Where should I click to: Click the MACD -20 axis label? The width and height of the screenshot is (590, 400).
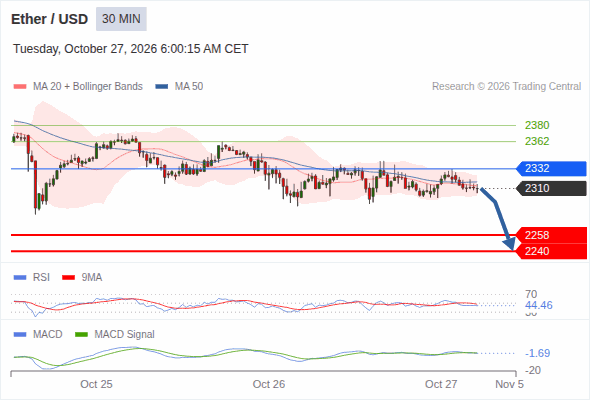(x=533, y=370)
